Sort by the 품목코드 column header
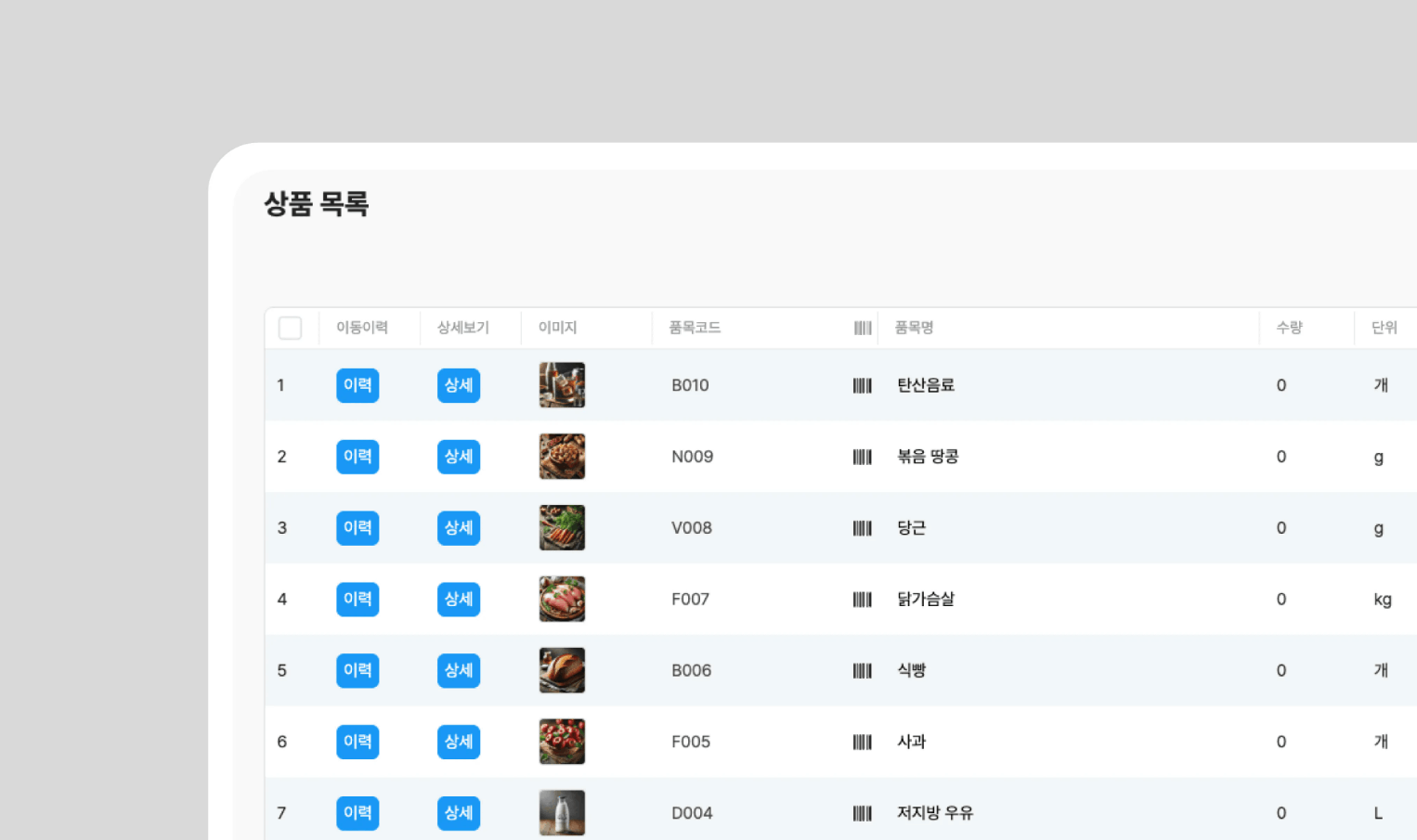The image size is (1417, 840). point(695,328)
